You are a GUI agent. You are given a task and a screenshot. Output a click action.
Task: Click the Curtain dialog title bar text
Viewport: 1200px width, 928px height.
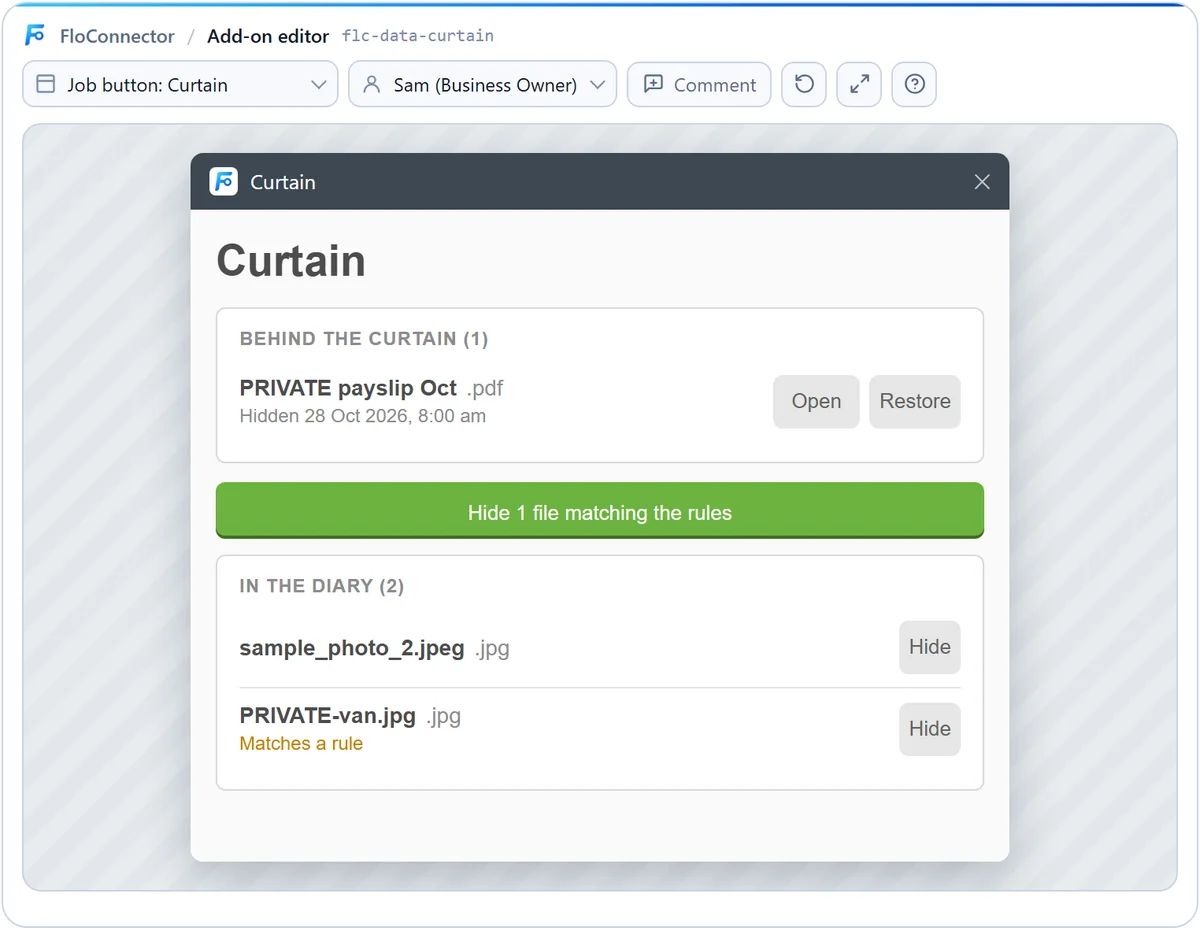[x=283, y=182]
